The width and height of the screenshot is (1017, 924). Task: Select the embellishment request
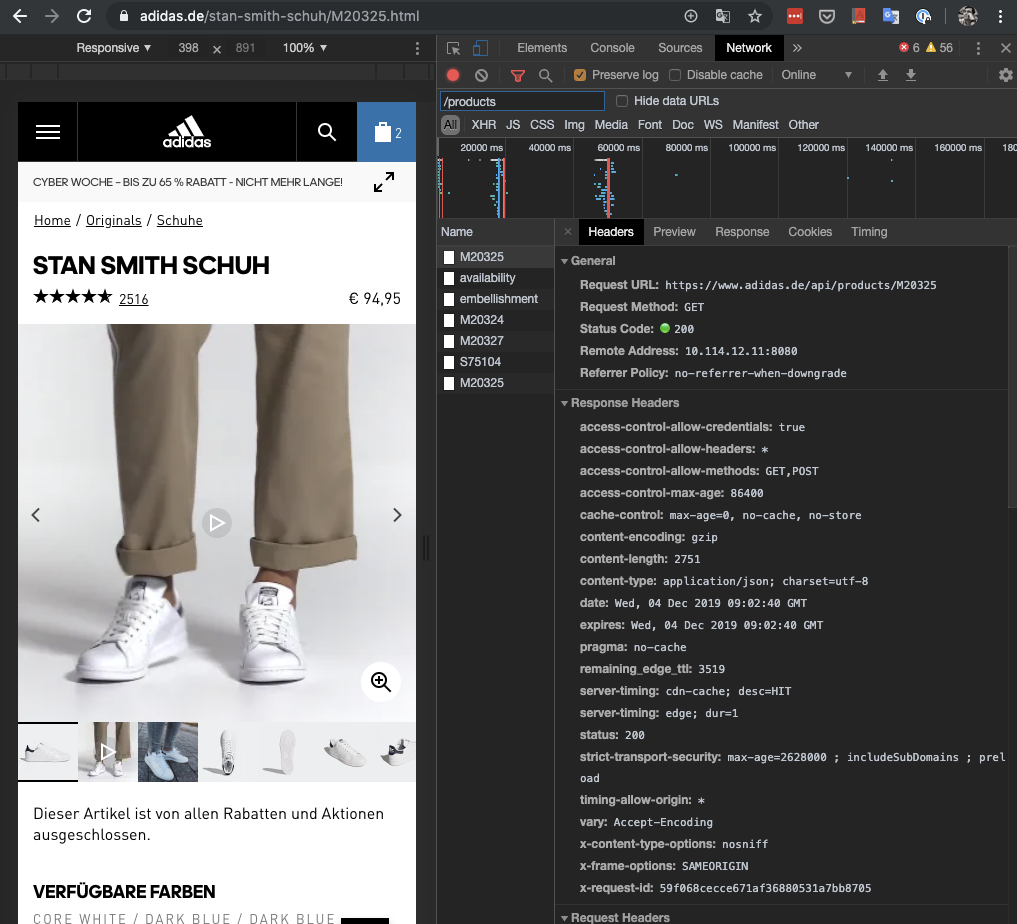click(496, 299)
